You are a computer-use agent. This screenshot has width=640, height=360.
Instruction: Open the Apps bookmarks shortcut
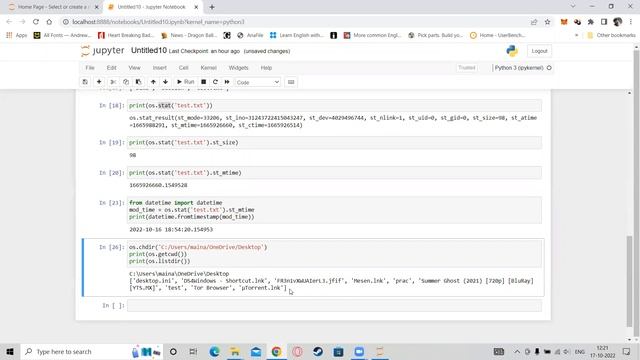[x=17, y=36]
